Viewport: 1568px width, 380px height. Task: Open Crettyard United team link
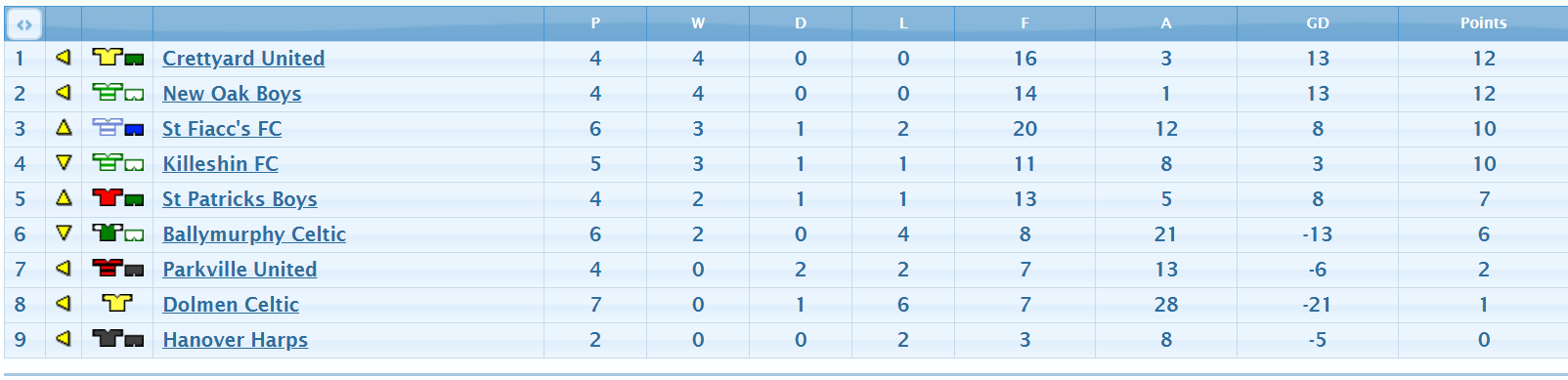243,59
